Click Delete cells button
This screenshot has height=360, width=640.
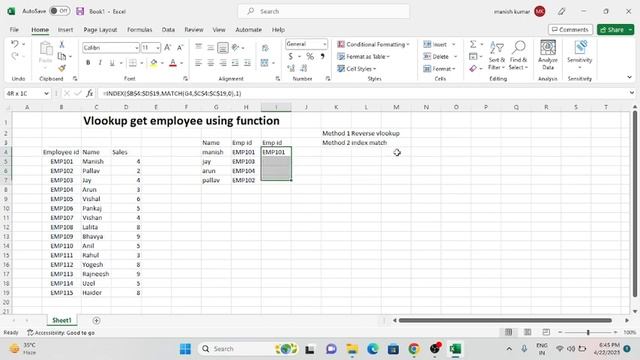[x=436, y=56]
